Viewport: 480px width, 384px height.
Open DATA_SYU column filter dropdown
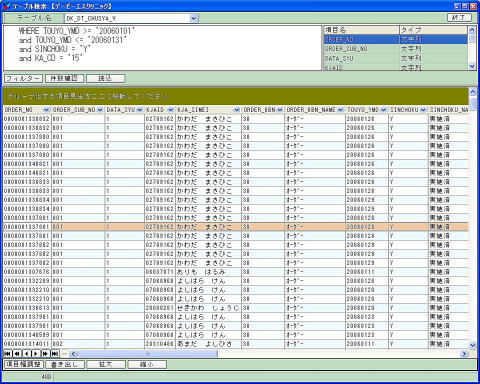[x=139, y=110]
